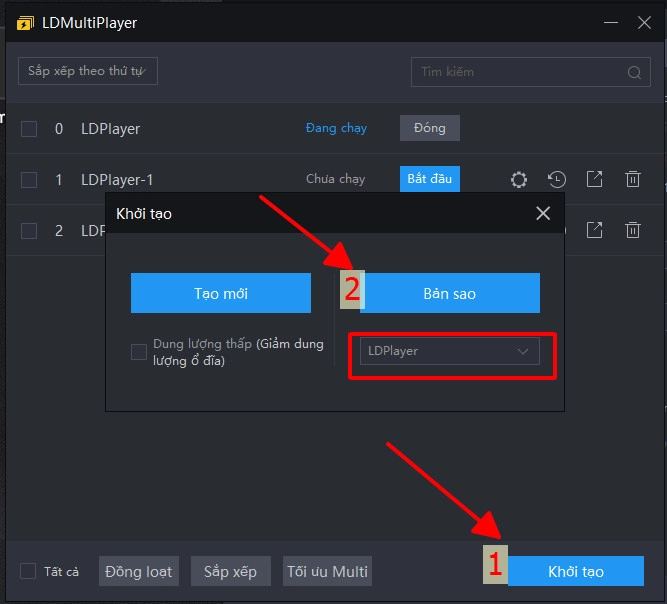Click LDMultiPlayer logo icon in title bar
The image size is (667, 604).
[24, 22]
